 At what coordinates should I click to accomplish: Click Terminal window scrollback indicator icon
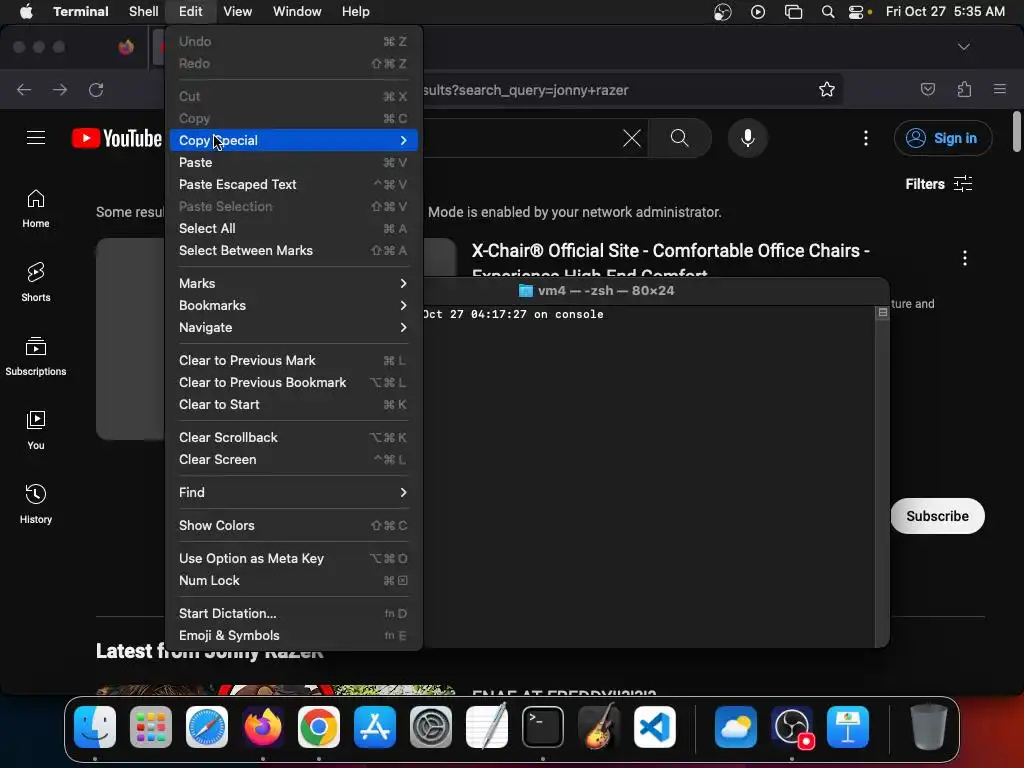pos(882,313)
